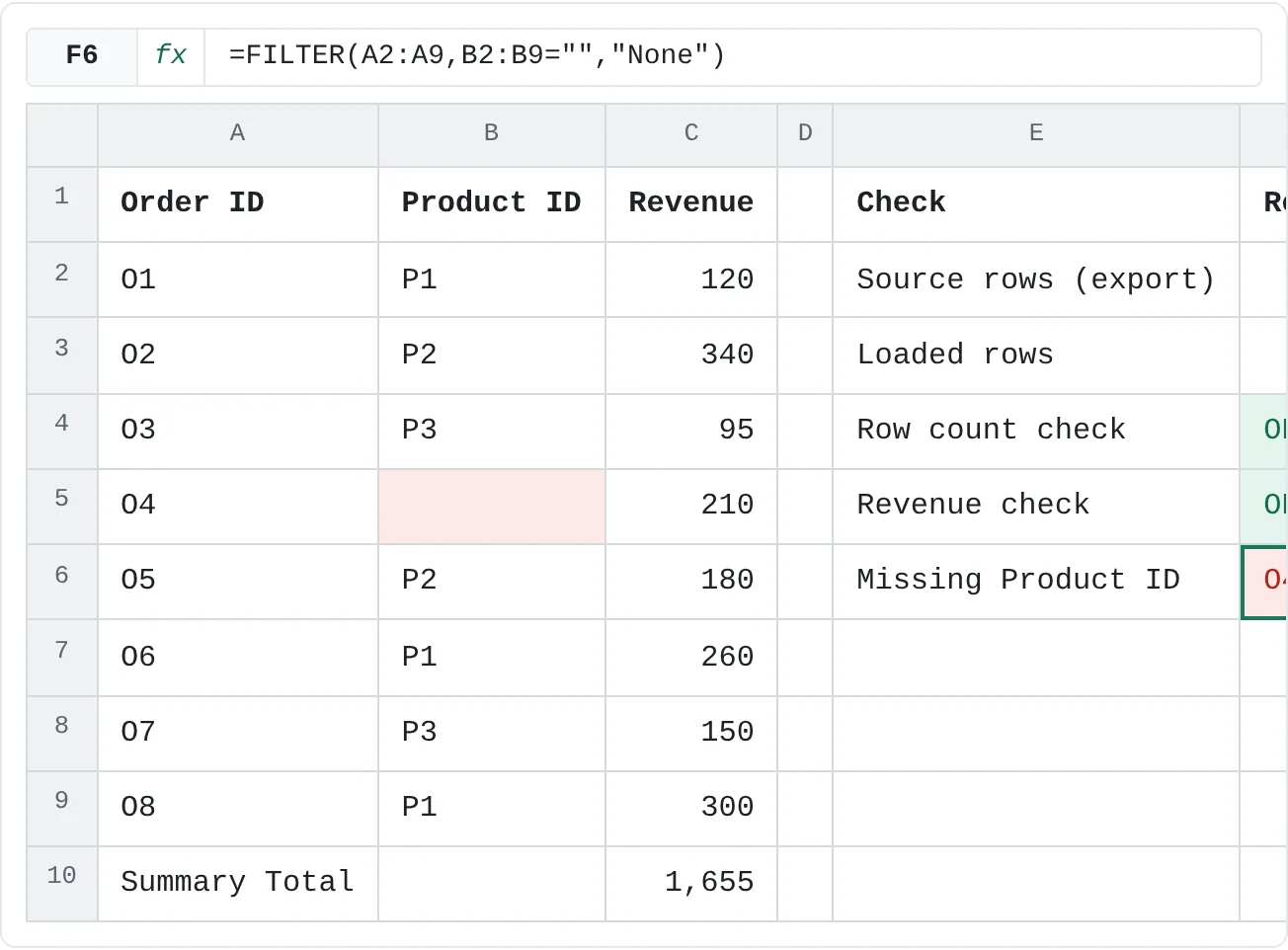Click the 'Product ID' header cell

(x=492, y=204)
